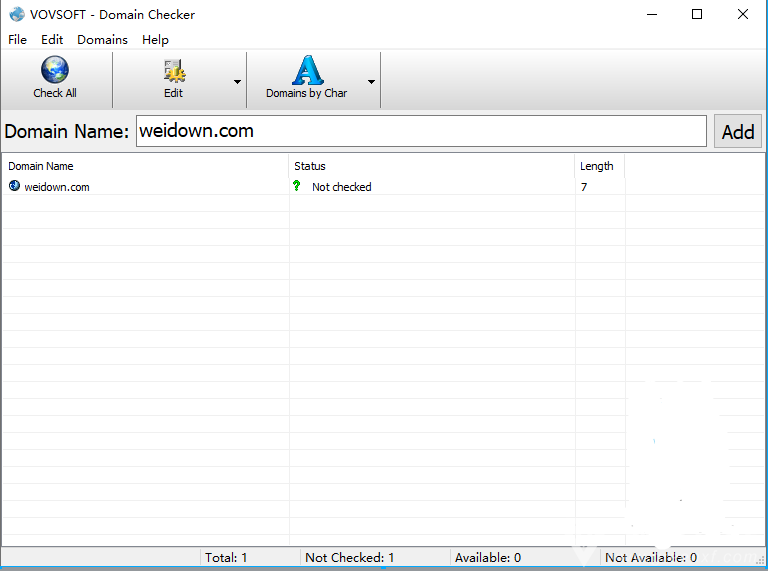
Task: Close the Domain Checker window
Action: (743, 14)
